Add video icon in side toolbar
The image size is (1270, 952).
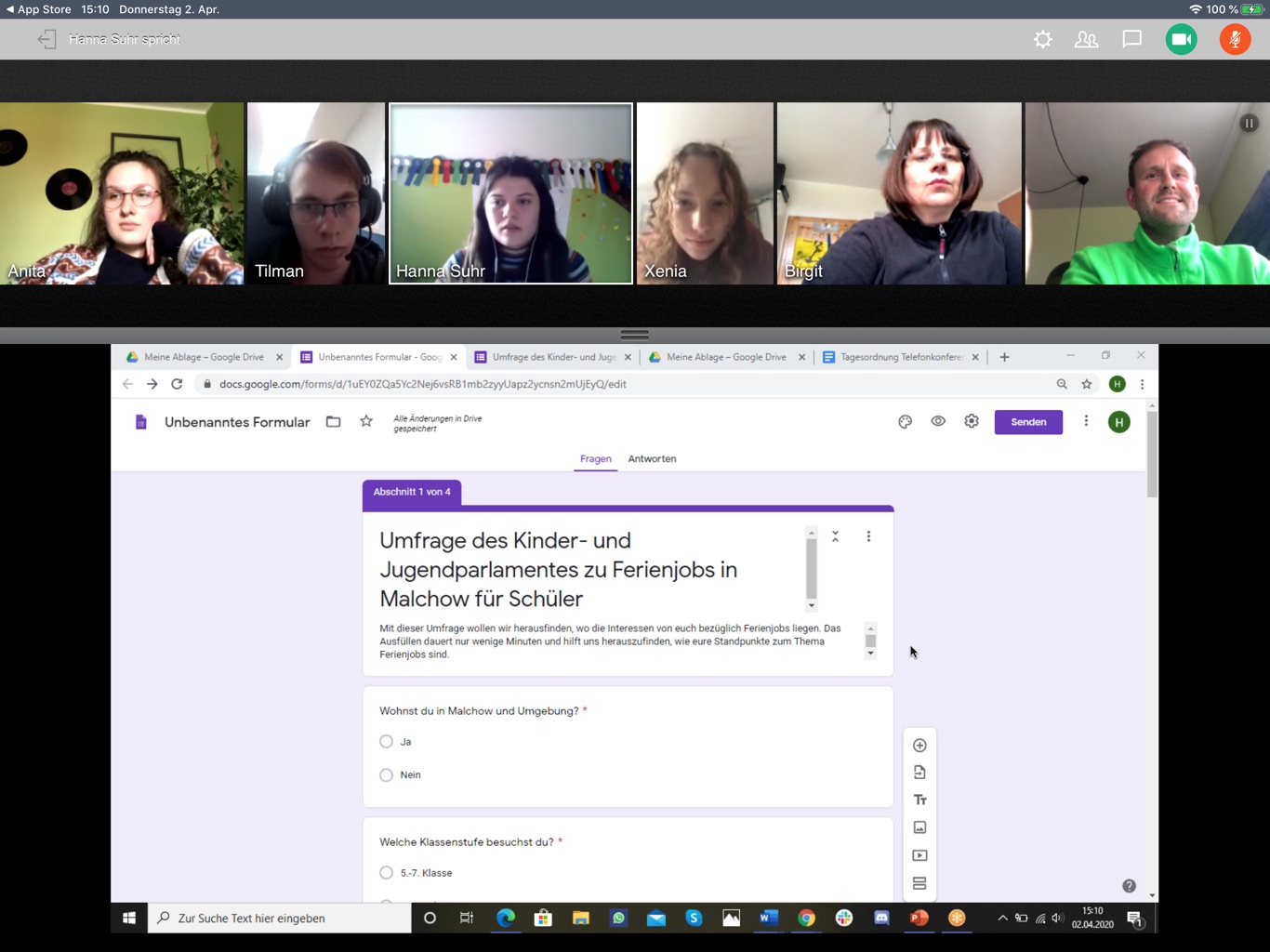(919, 855)
